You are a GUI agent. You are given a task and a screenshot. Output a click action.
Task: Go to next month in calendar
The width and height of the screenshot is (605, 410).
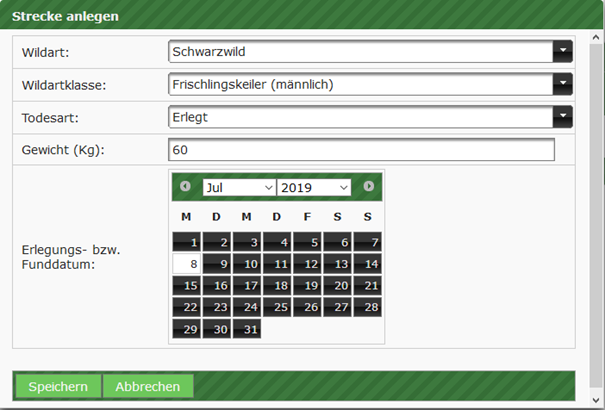pos(369,187)
